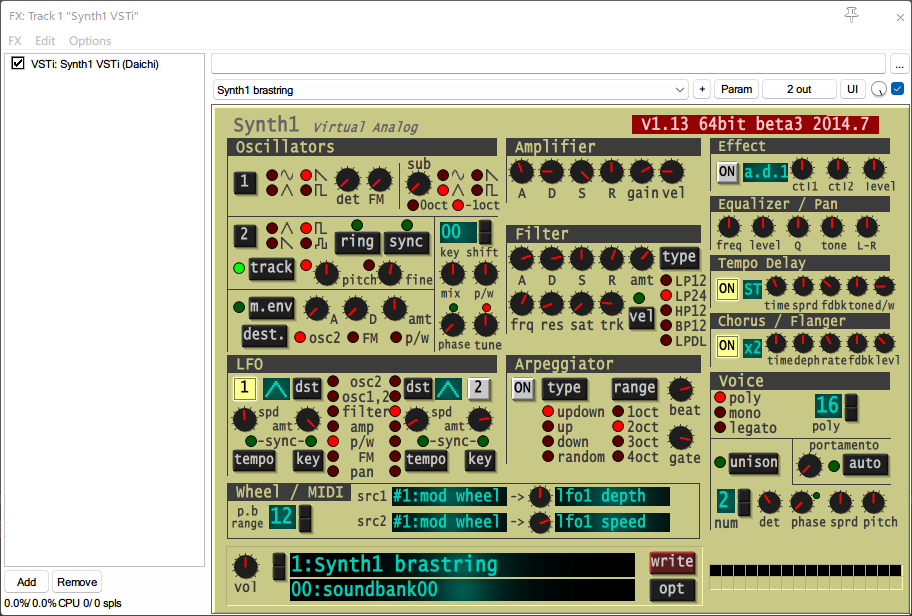This screenshot has height=616, width=912.
Task: Select the random arpeggiator type
Action: tap(548, 457)
